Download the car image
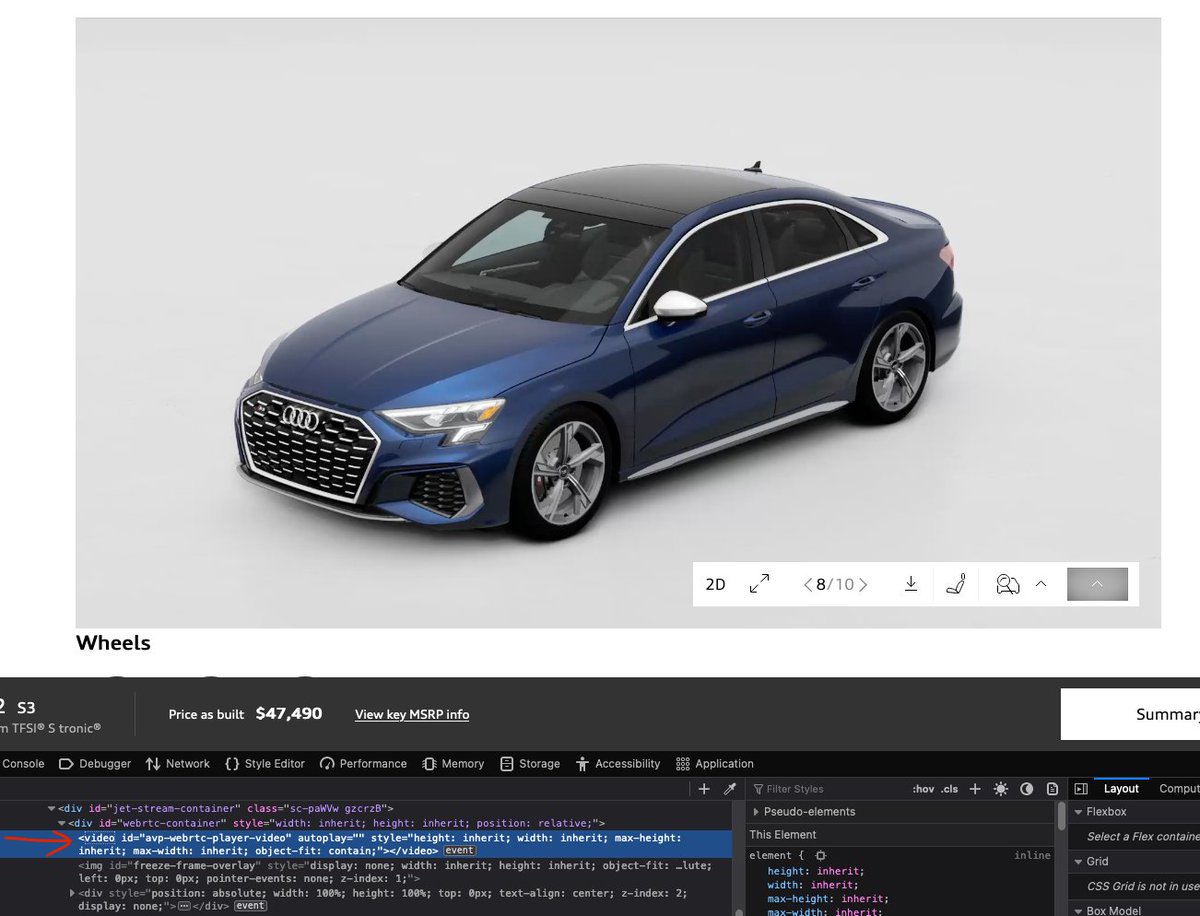 tap(910, 584)
